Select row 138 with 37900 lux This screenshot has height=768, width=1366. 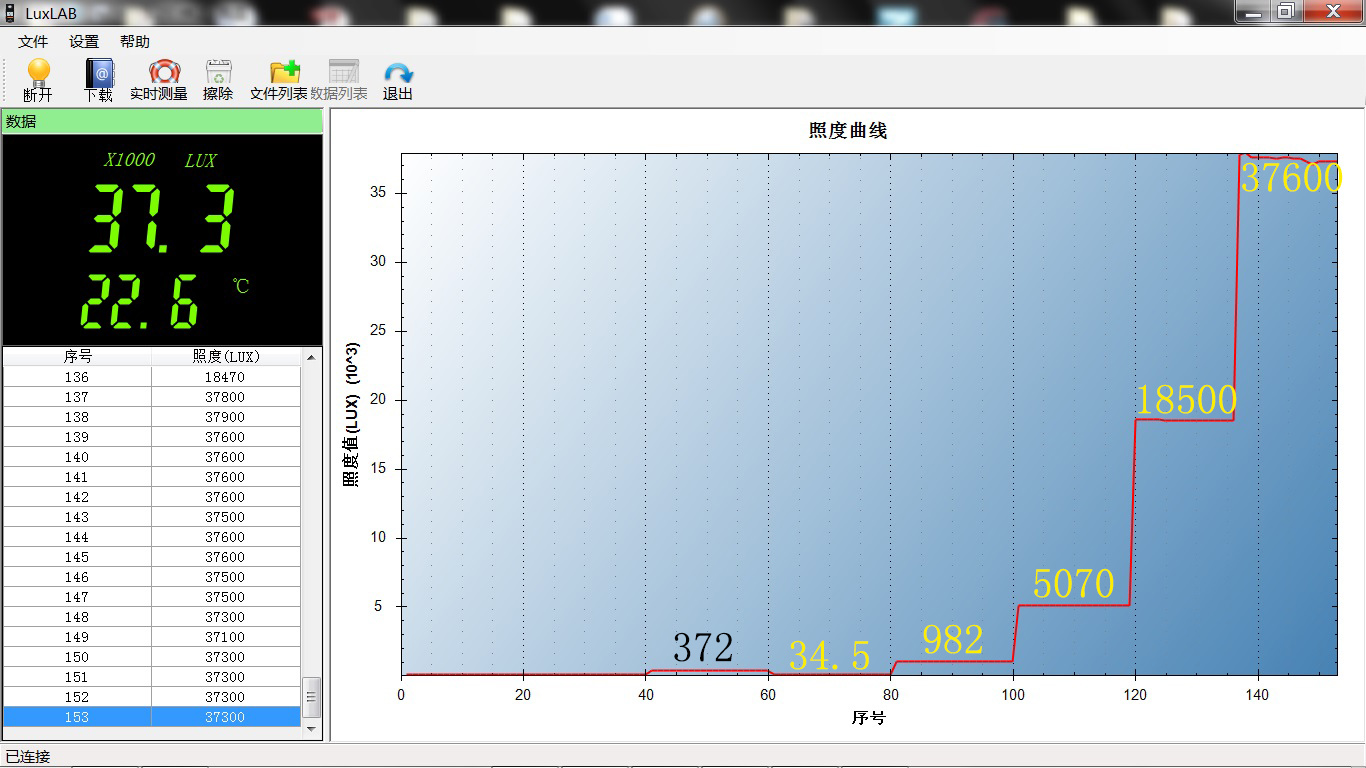[152, 417]
